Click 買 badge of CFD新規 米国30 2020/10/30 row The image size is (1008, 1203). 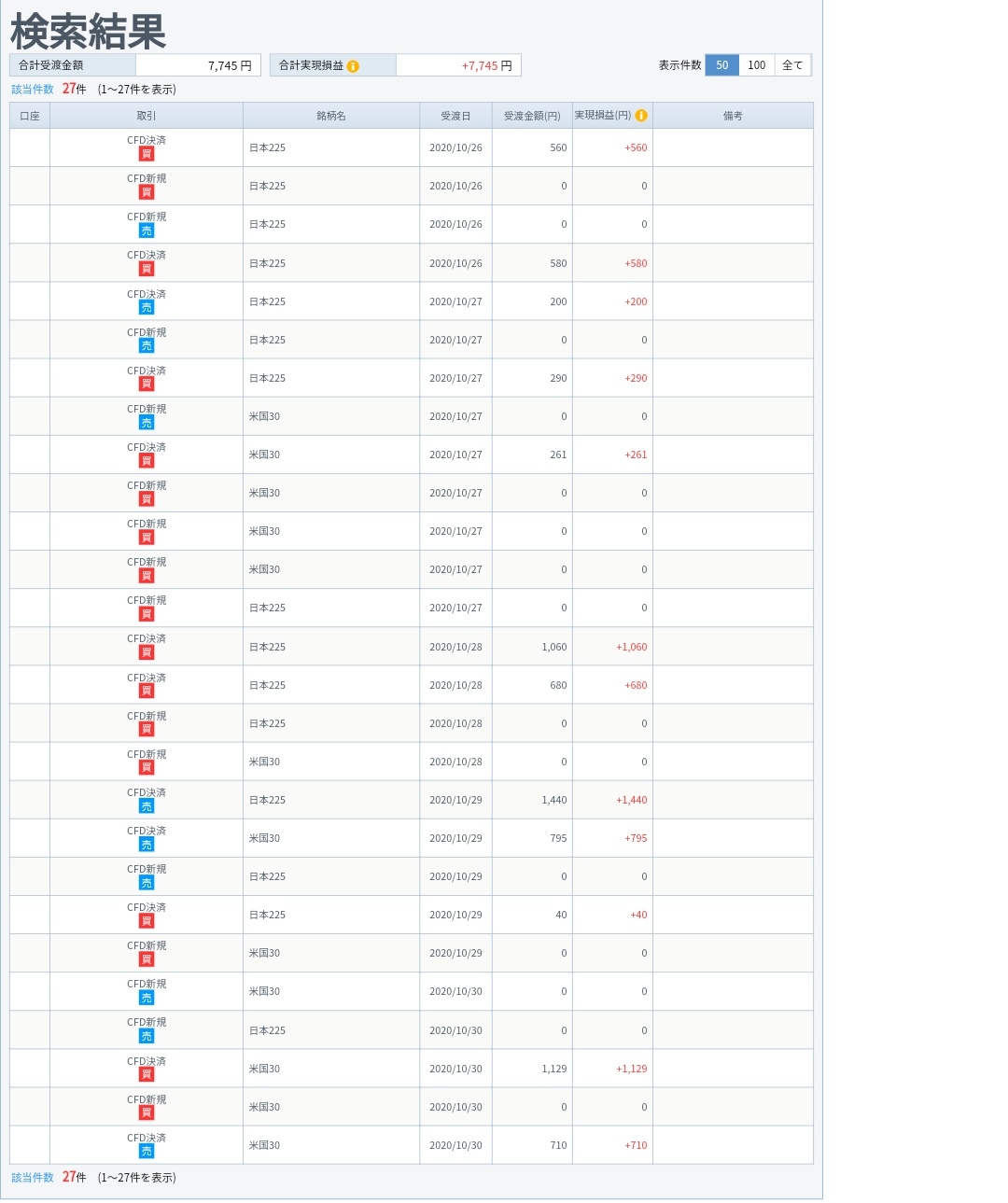147,1113
